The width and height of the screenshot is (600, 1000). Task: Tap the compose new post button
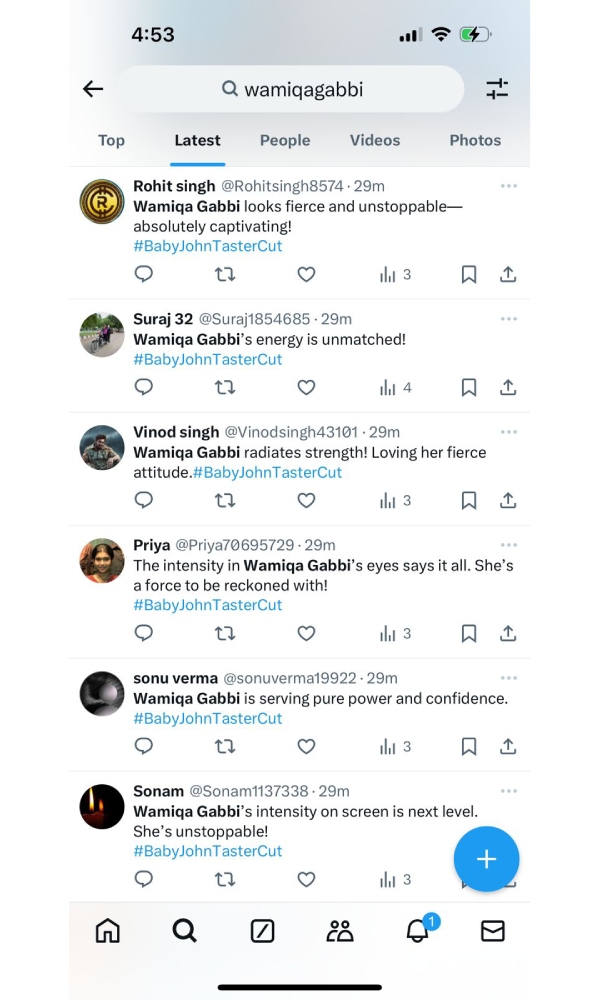pyautogui.click(x=486, y=859)
